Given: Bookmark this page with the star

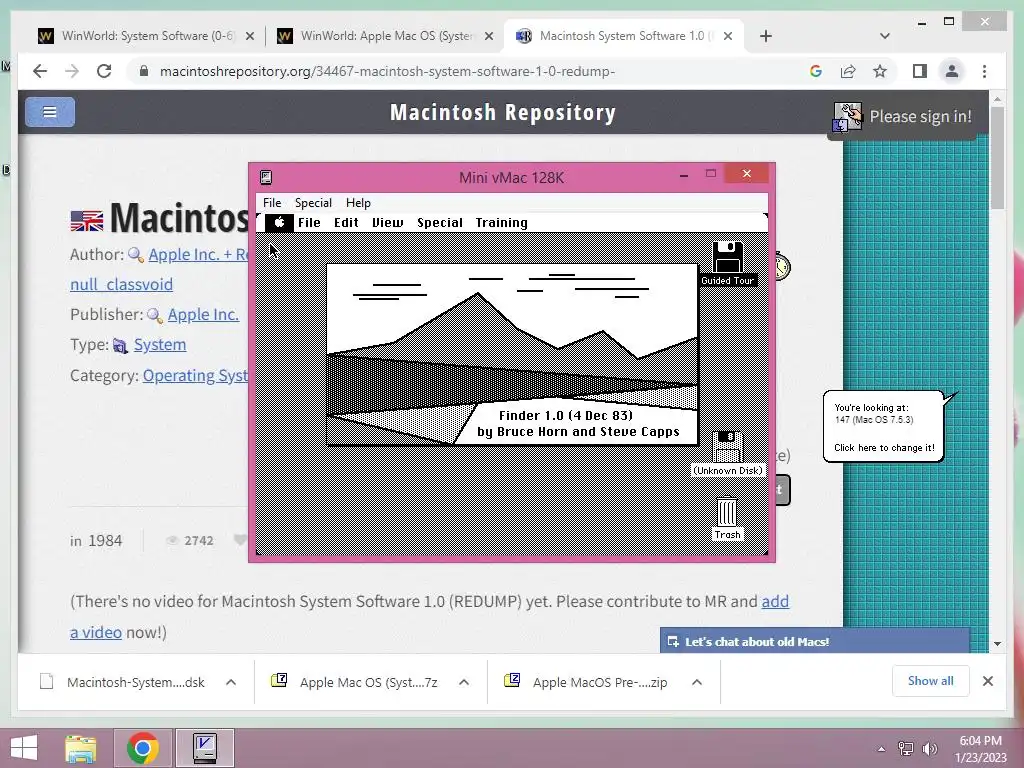Looking at the screenshot, I should click(880, 71).
